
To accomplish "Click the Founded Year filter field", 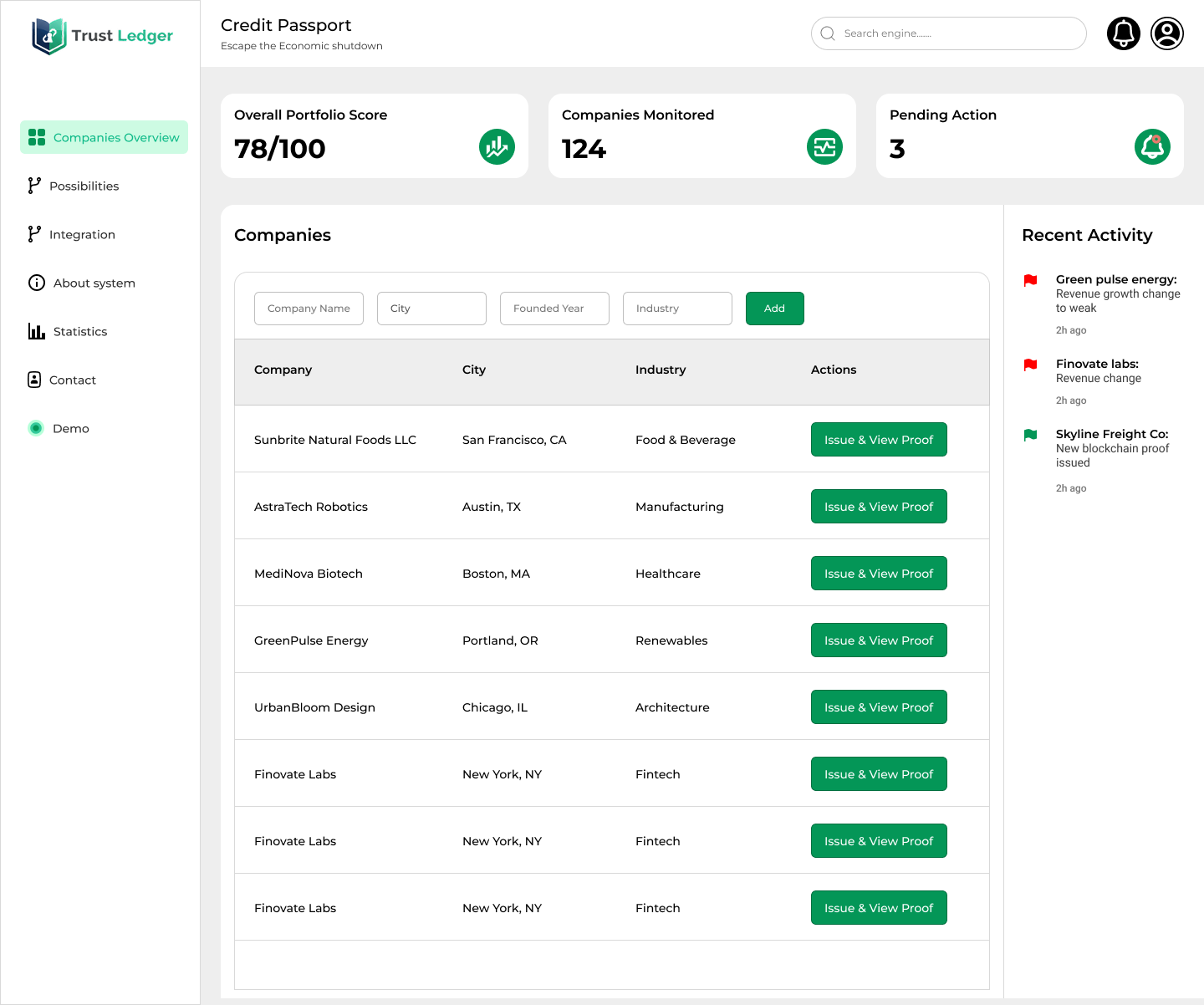I will click(554, 308).
